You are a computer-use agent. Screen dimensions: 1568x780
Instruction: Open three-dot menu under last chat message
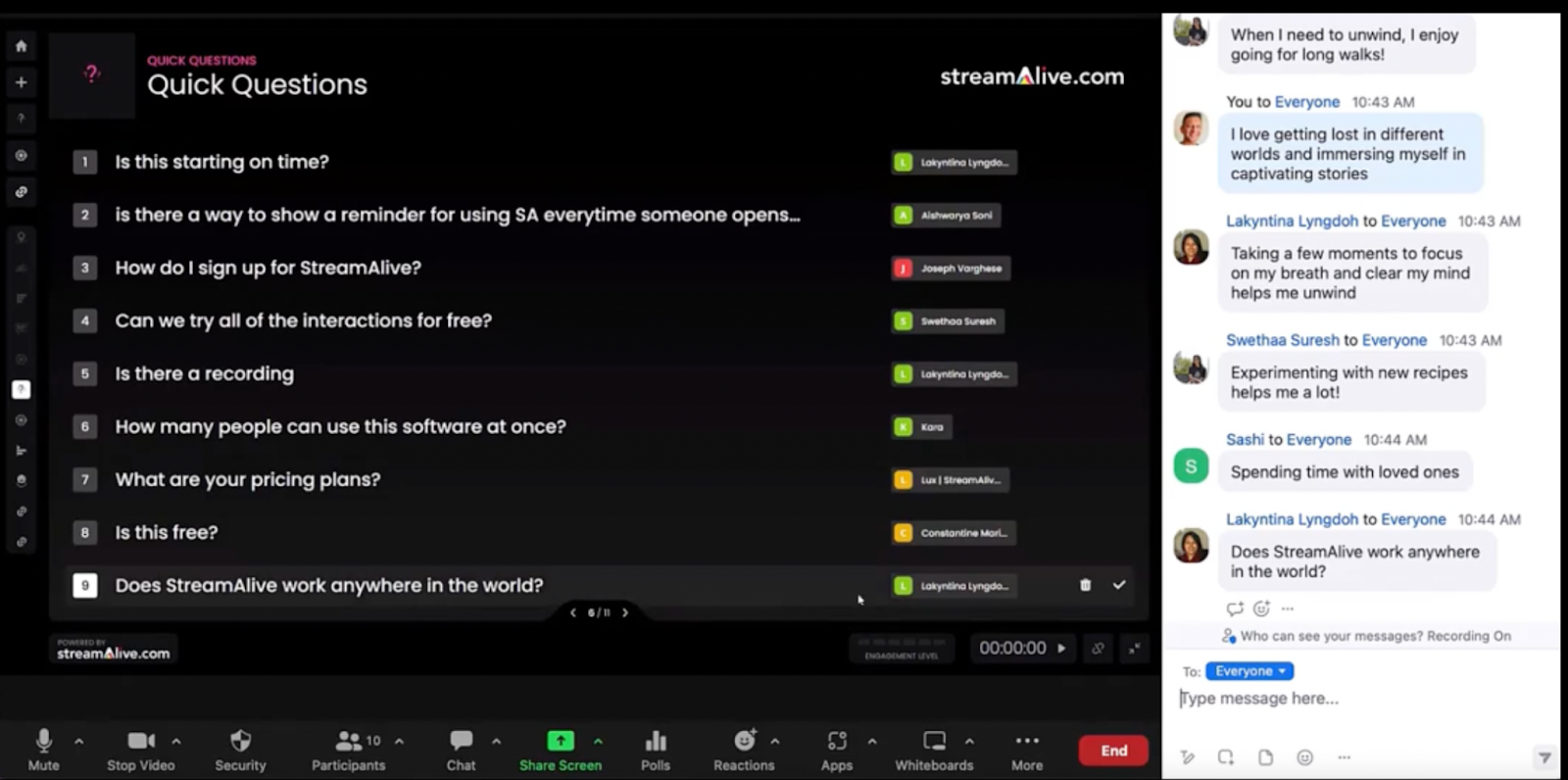(x=1288, y=609)
